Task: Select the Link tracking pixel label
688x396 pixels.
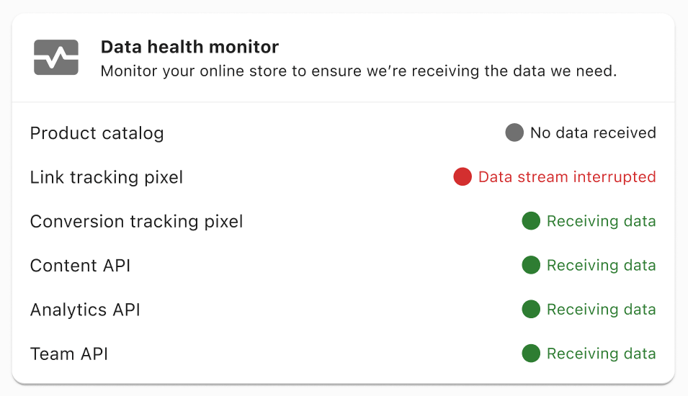Action: 107,178
